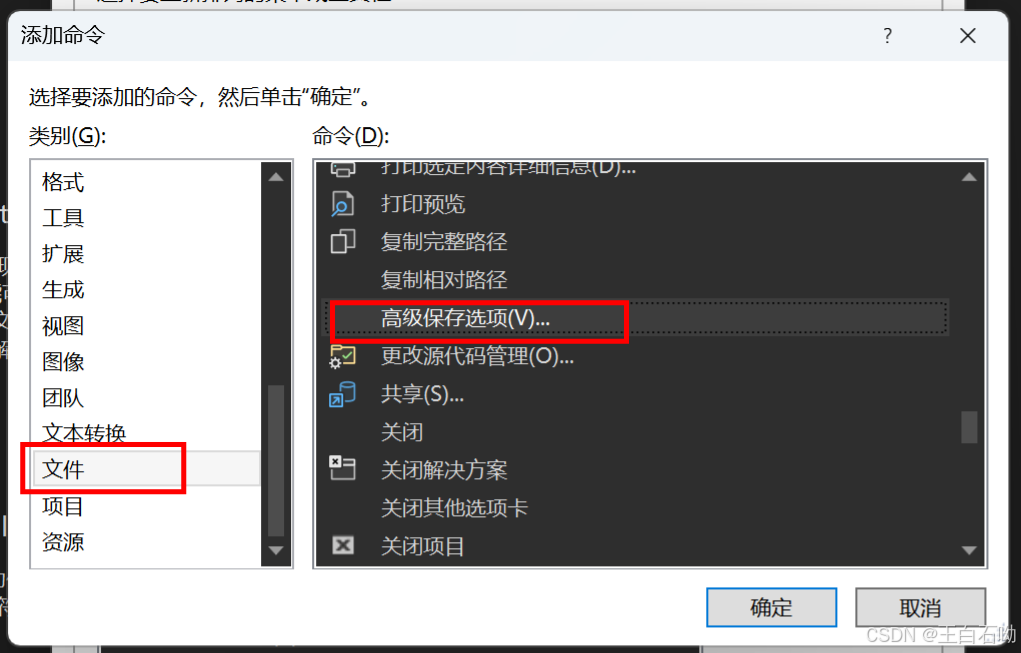The width and height of the screenshot is (1021, 653).
Task: Click the command list scrollbar thumb
Action: click(x=969, y=427)
